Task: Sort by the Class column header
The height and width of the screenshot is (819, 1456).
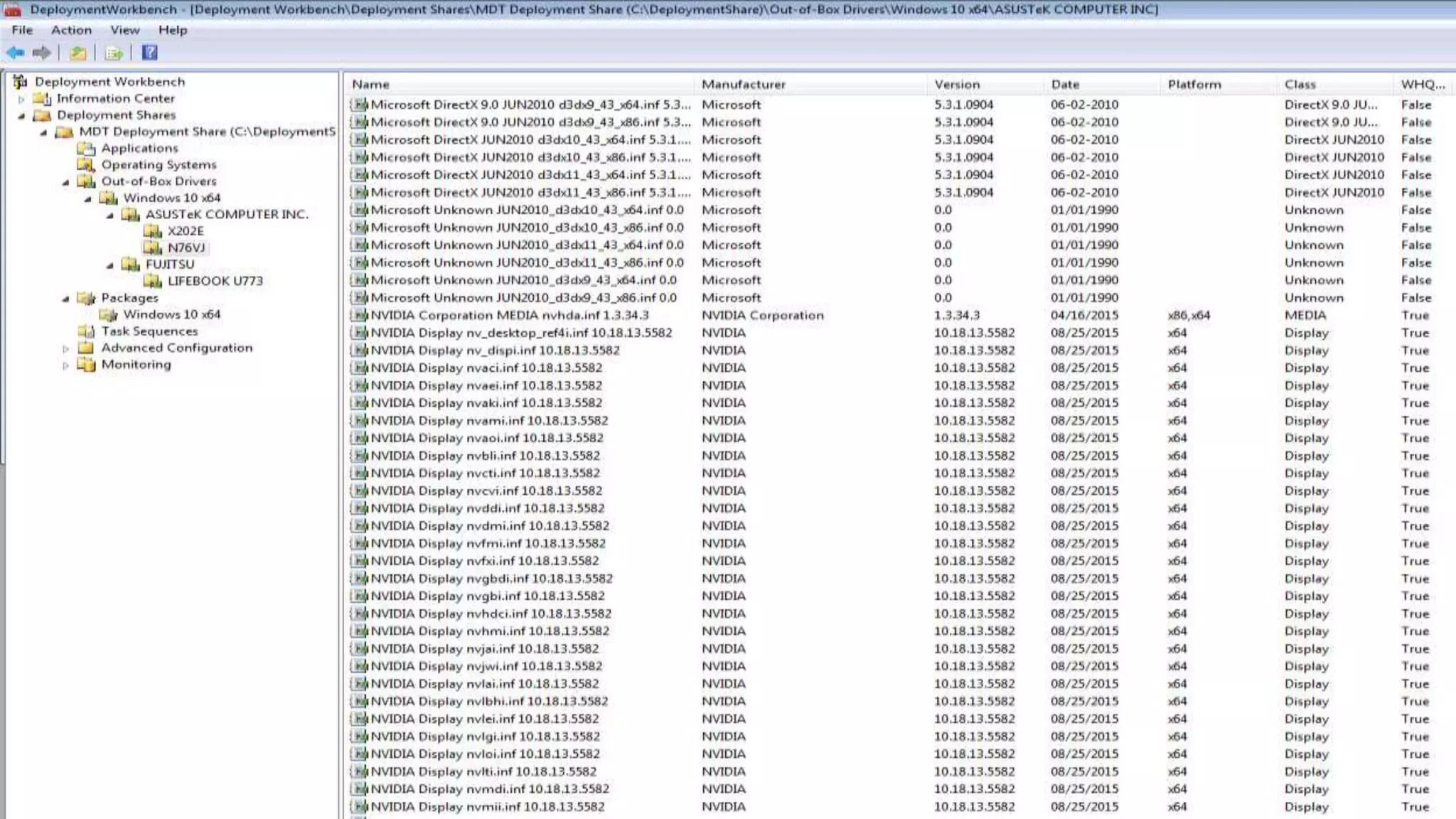Action: click(x=1336, y=84)
